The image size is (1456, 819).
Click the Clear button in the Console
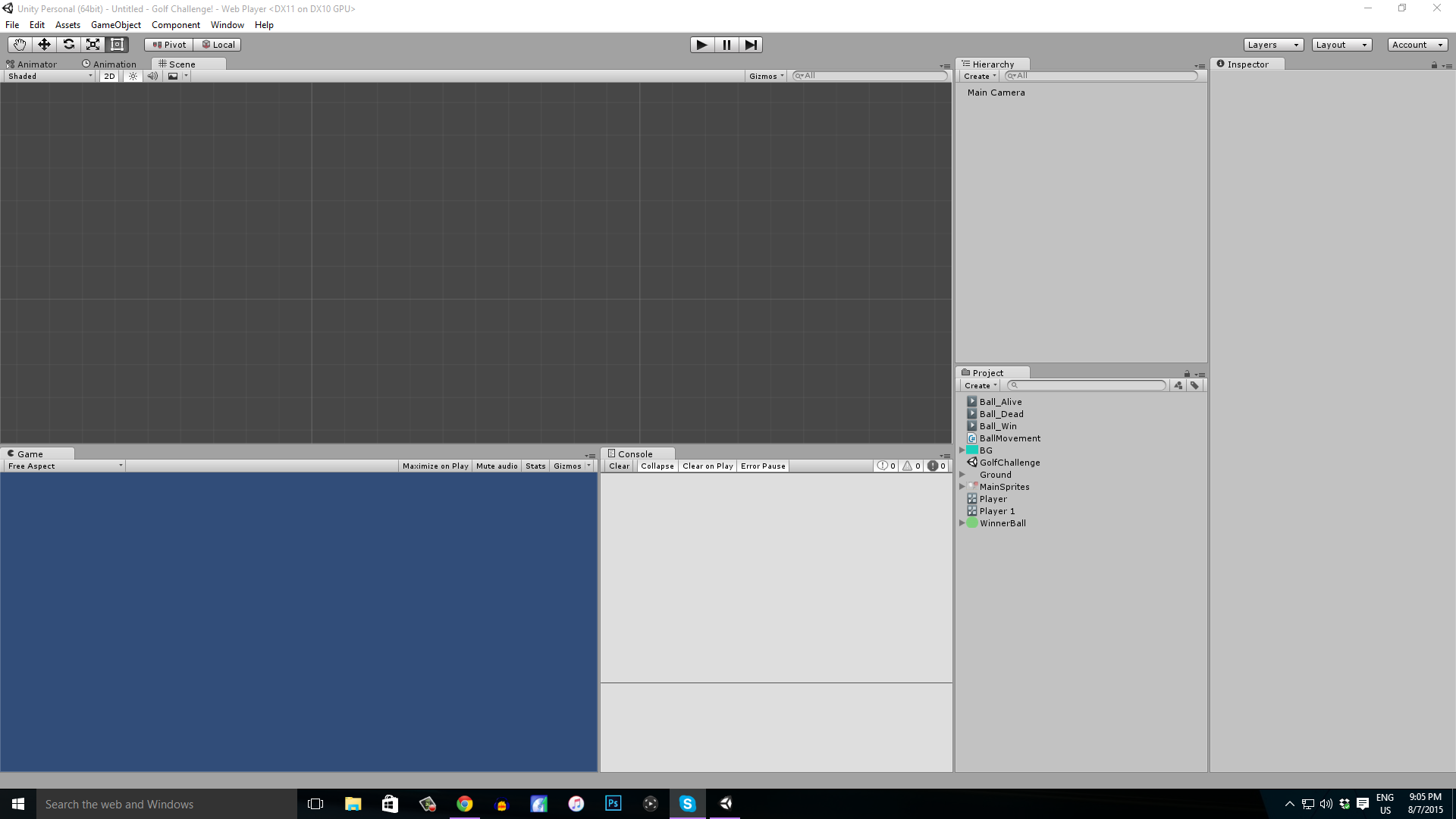click(619, 466)
